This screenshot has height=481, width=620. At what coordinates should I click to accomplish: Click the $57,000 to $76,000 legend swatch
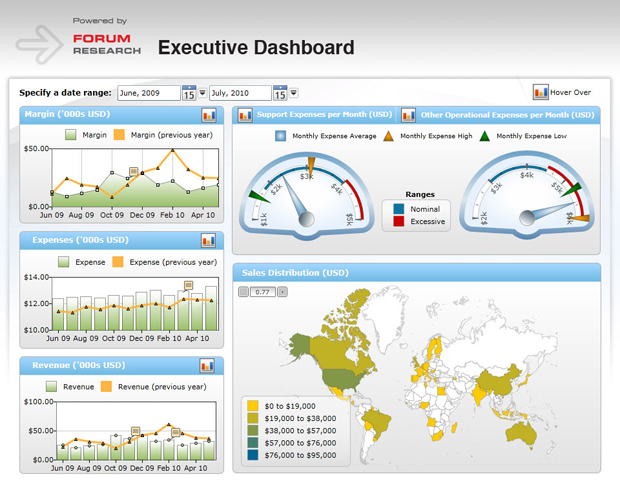(x=253, y=443)
